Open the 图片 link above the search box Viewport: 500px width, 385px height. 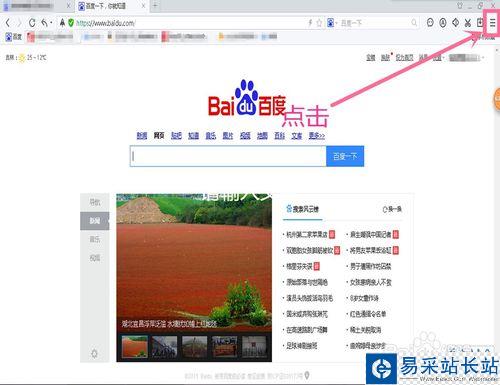228,136
